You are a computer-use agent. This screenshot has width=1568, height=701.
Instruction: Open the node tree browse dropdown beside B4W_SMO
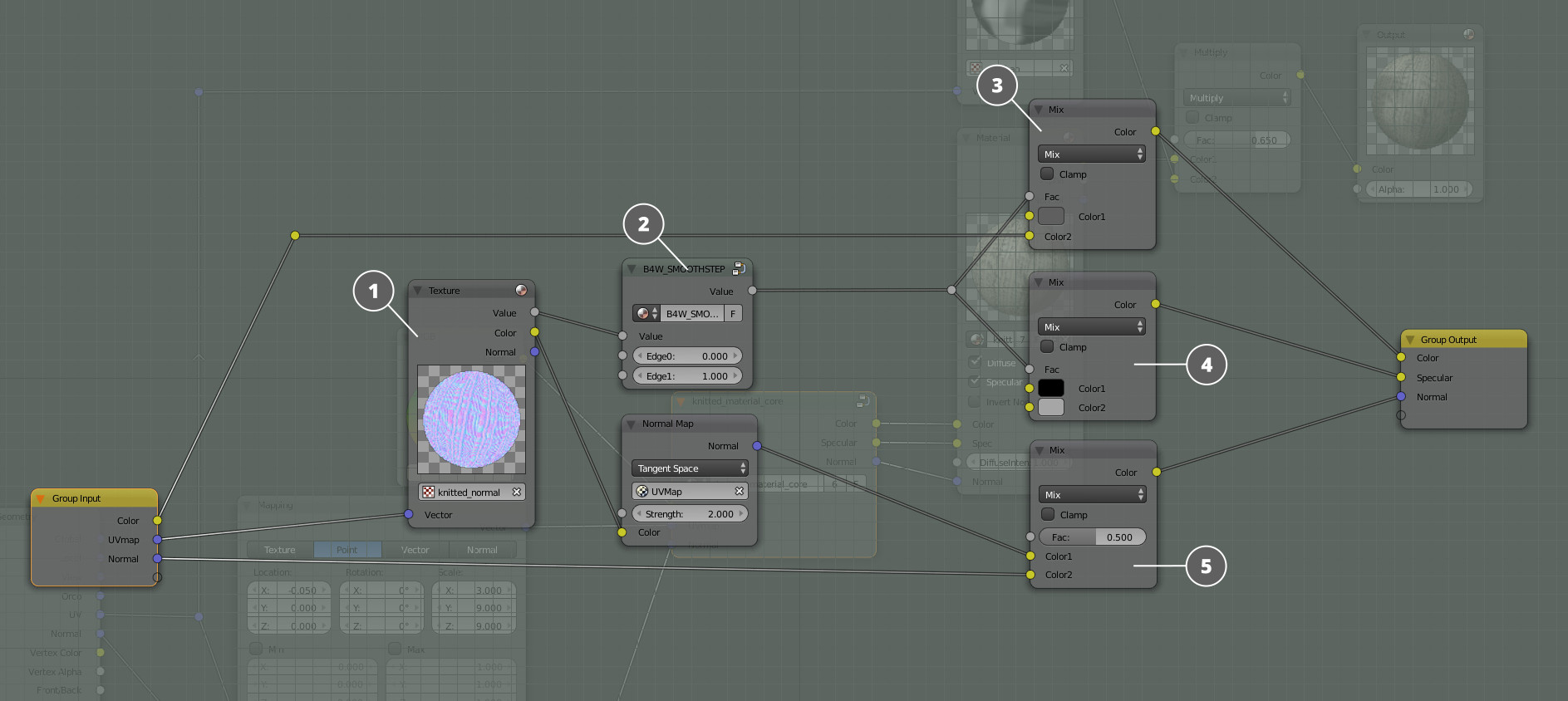tap(646, 314)
